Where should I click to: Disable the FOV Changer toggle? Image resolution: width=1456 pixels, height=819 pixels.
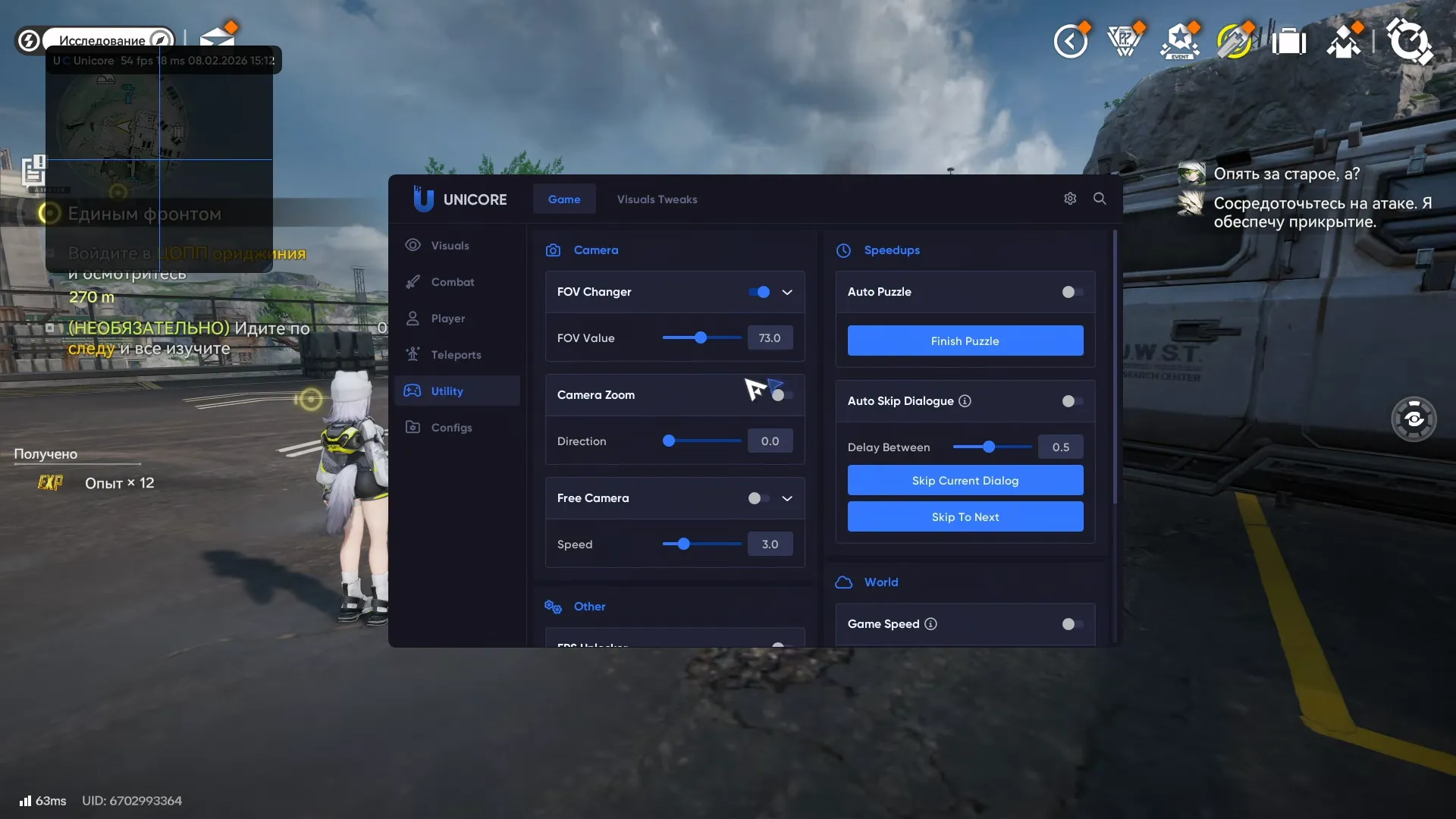click(759, 292)
